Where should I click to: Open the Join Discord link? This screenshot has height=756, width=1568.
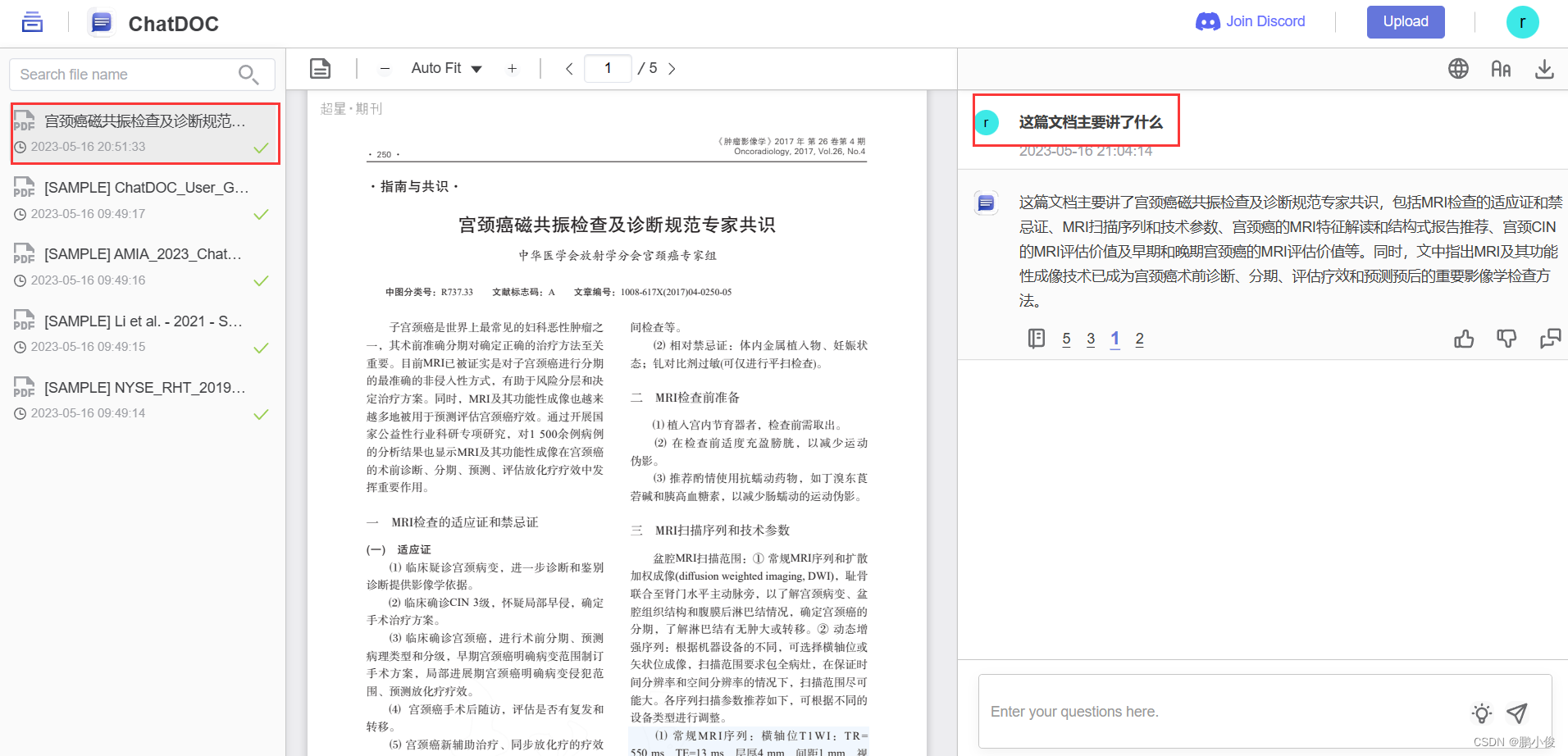point(1251,21)
